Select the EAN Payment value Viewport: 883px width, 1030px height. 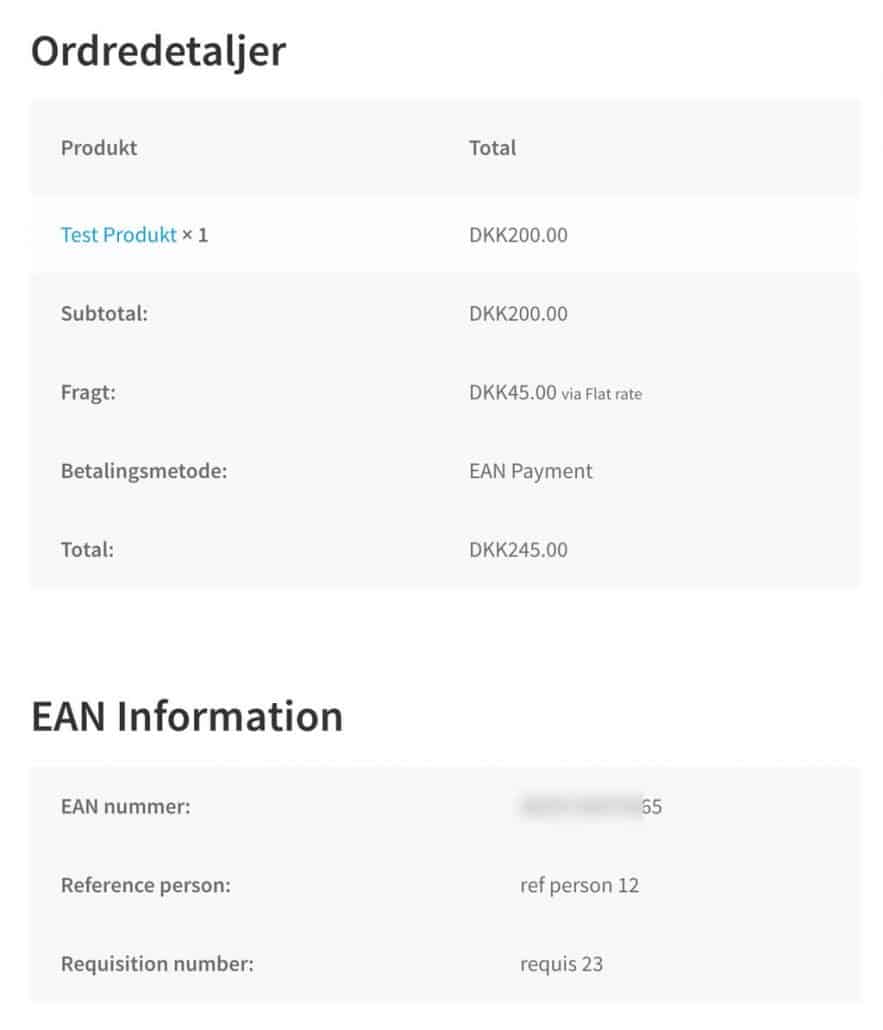tap(530, 471)
